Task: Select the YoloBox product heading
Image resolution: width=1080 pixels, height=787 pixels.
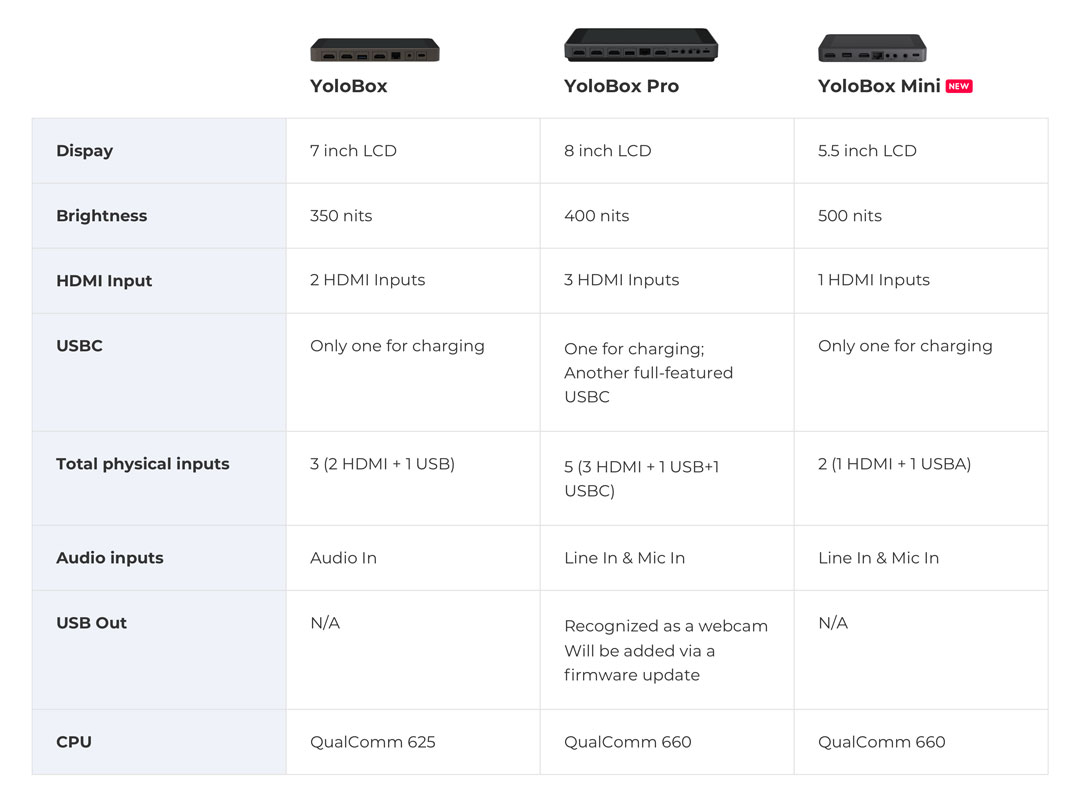Action: 349,86
